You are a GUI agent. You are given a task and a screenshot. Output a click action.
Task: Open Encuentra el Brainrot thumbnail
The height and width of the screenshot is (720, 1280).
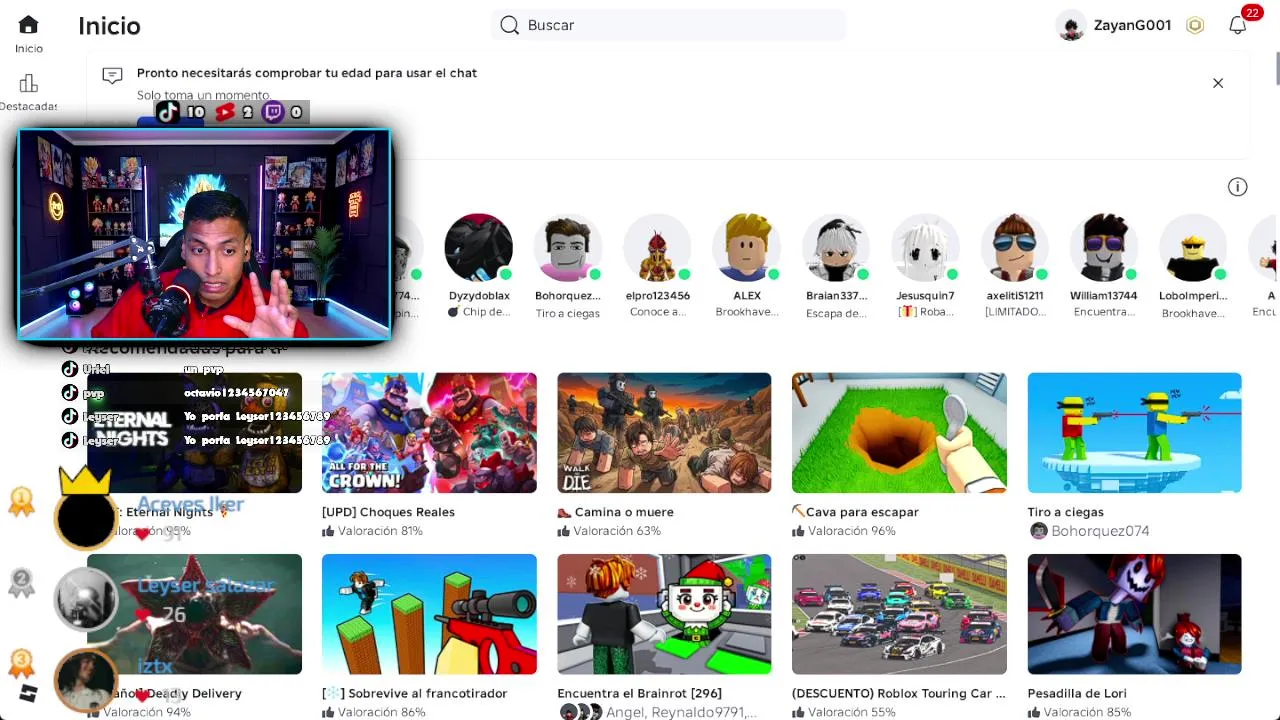(664, 614)
